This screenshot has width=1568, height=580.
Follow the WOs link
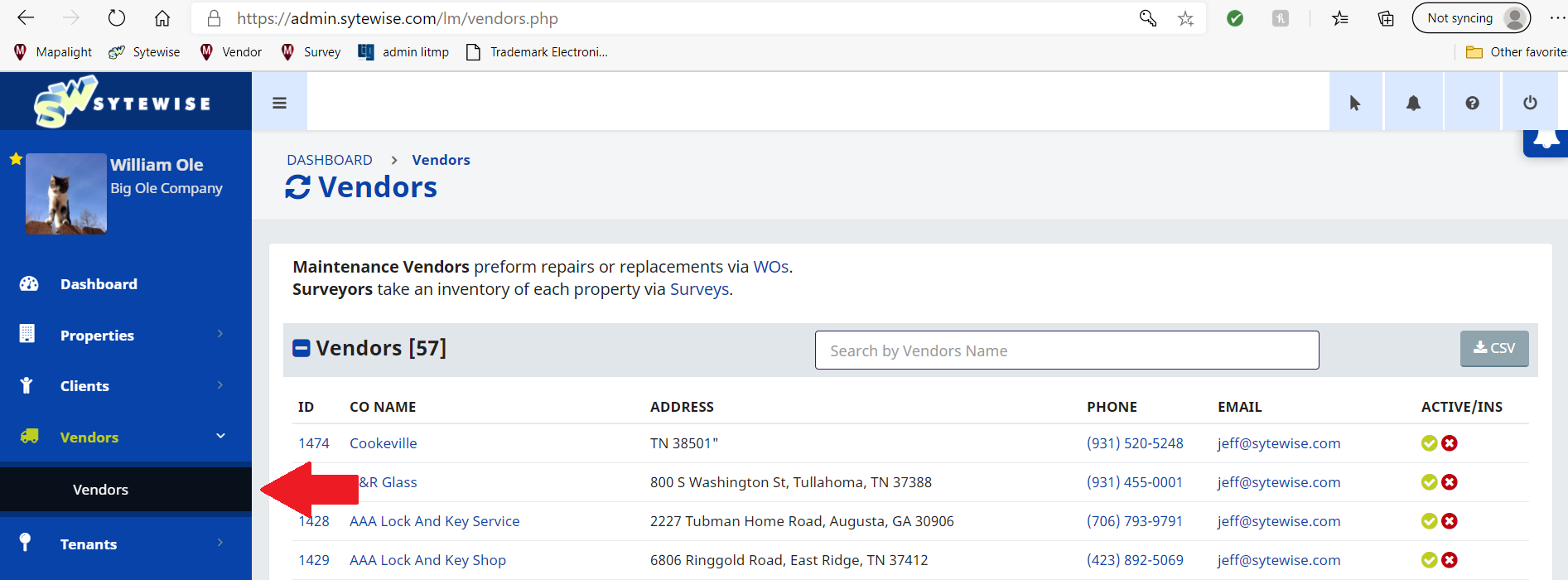click(x=770, y=267)
